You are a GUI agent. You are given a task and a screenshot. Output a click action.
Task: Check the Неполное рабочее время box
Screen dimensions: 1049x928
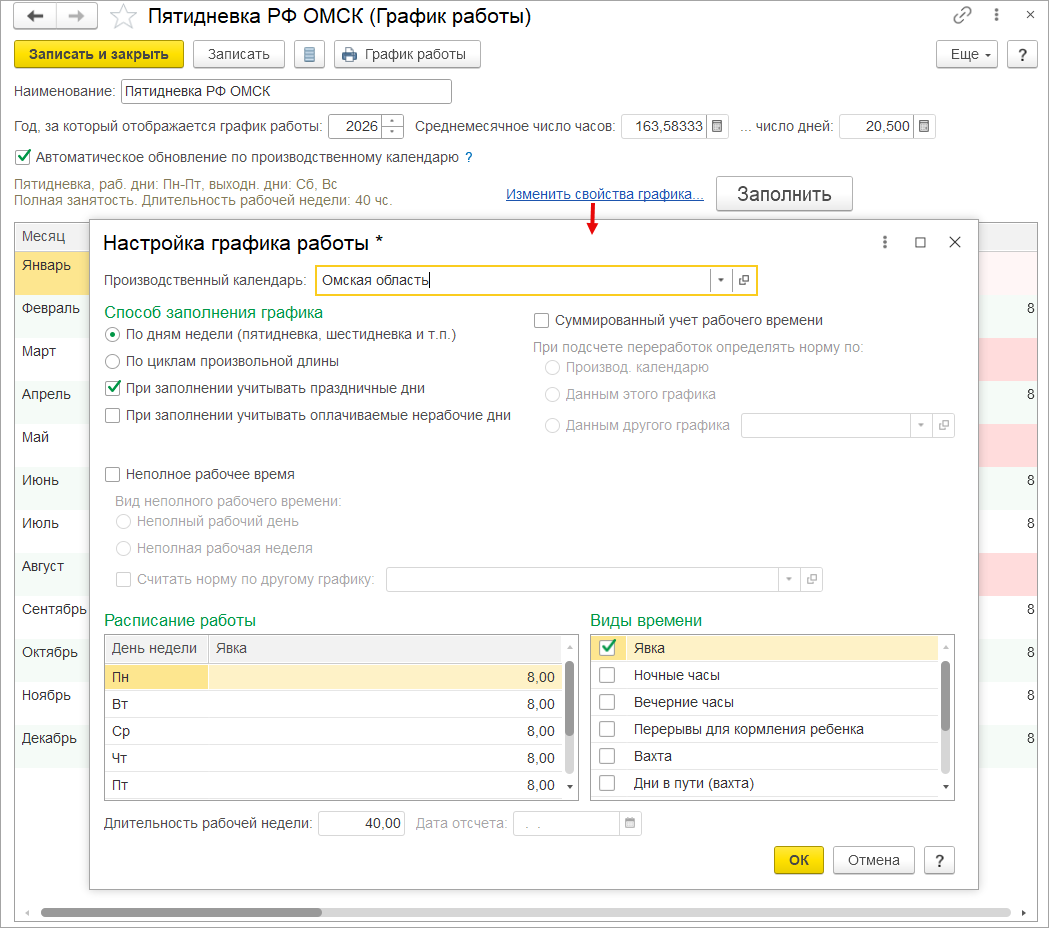coord(113,475)
